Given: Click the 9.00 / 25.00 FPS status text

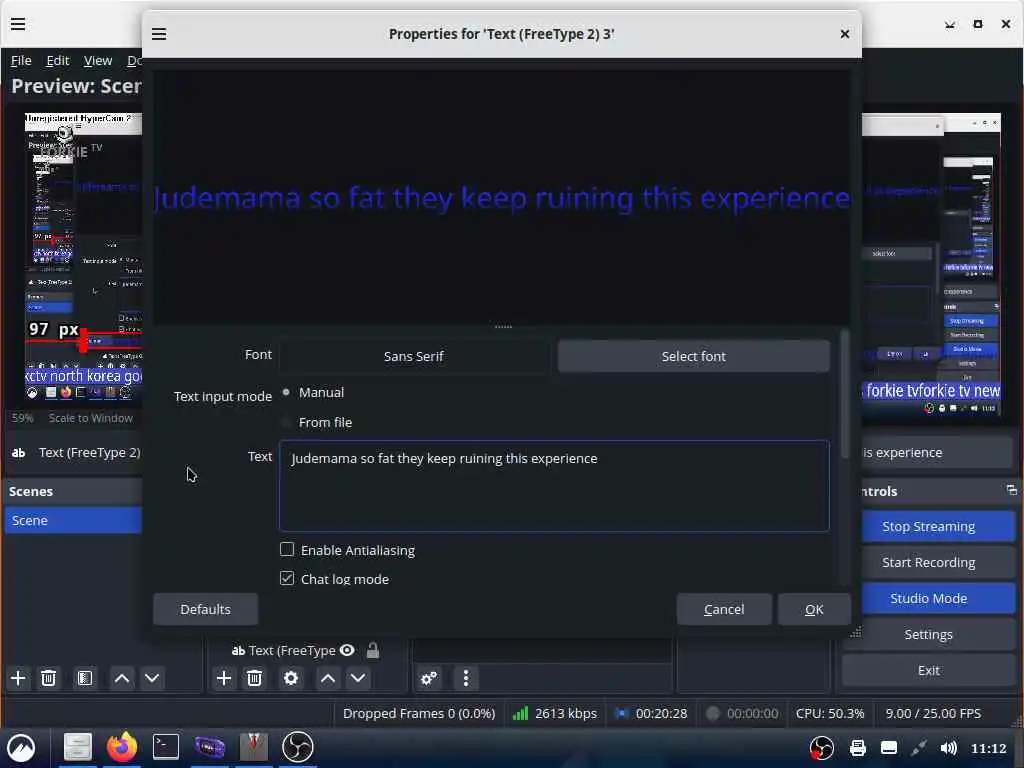Looking at the screenshot, I should 933,713.
